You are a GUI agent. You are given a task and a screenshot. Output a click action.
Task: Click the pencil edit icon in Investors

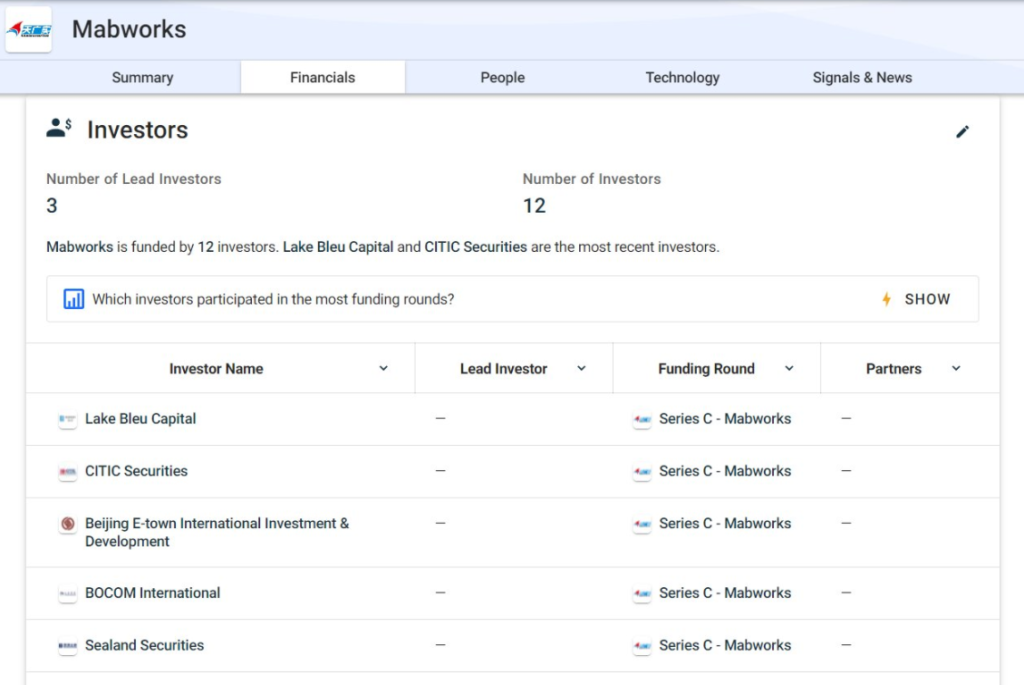coord(963,132)
